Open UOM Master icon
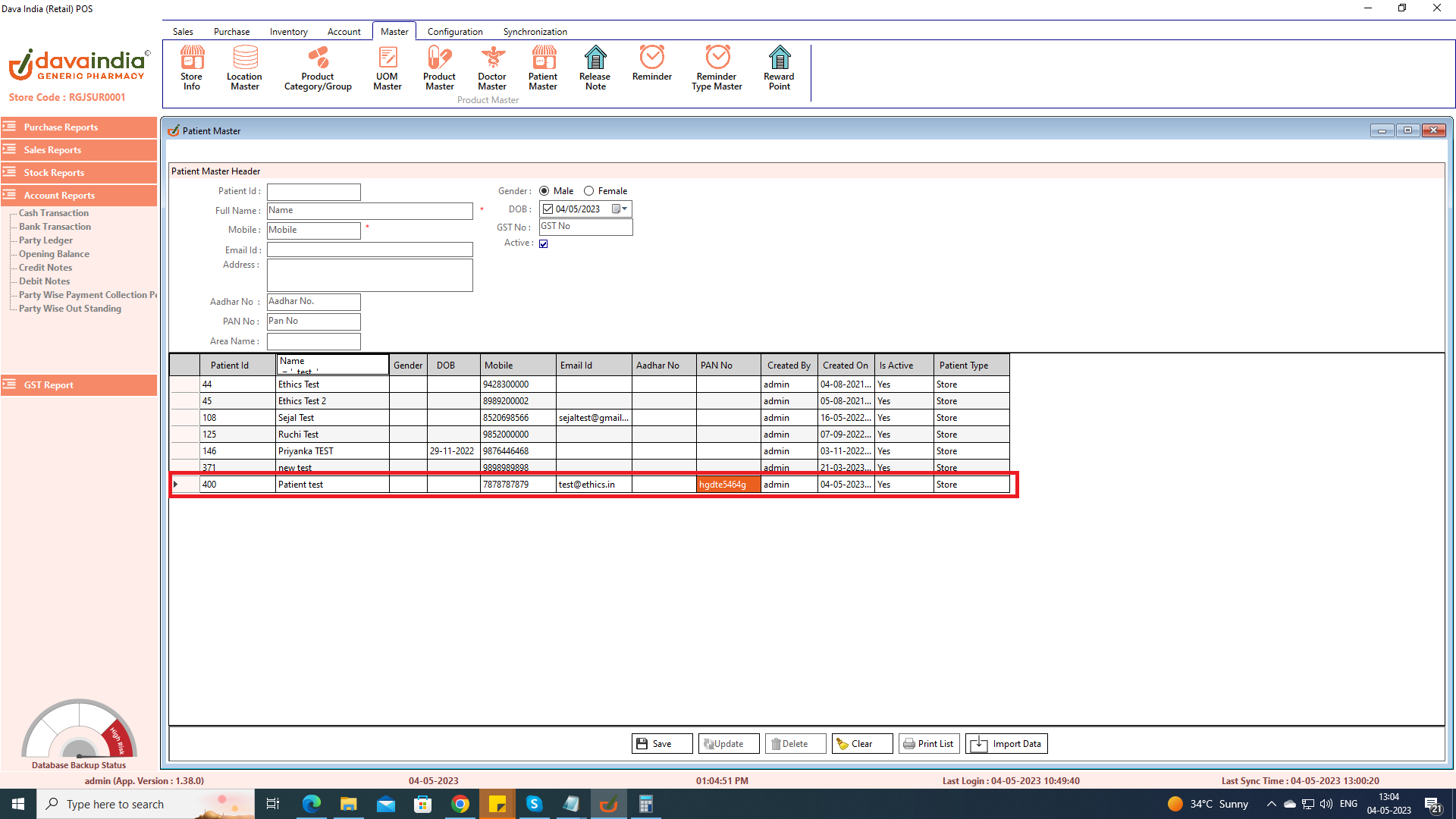Screen dimensions: 1456x819 pyautogui.click(x=387, y=67)
